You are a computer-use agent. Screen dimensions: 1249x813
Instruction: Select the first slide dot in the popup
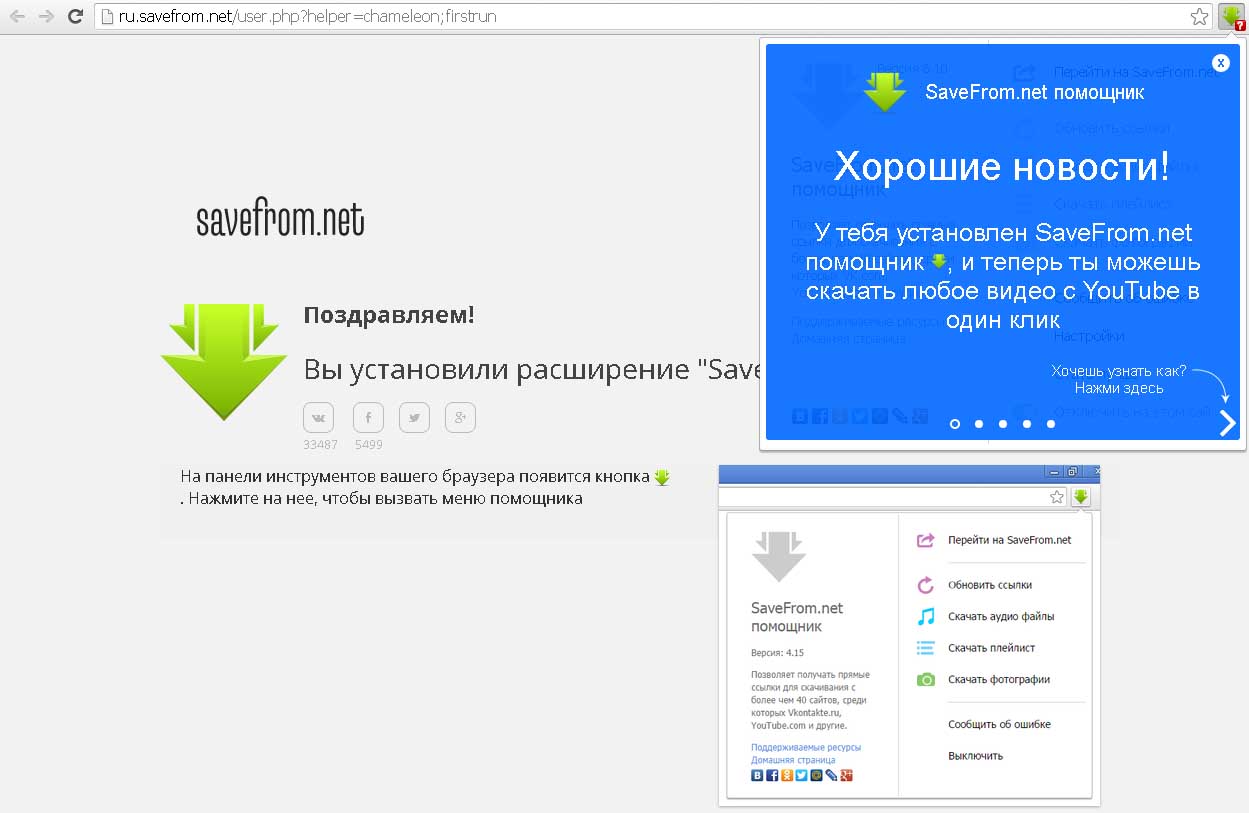click(955, 424)
